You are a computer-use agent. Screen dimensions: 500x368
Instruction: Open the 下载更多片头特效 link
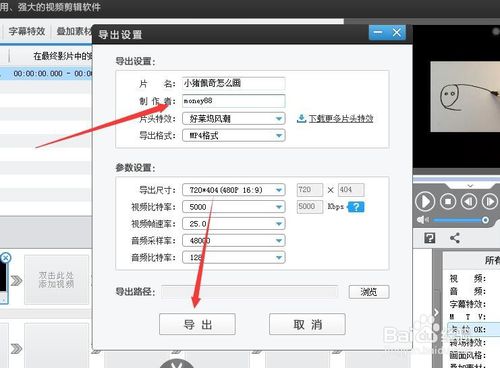(x=341, y=118)
